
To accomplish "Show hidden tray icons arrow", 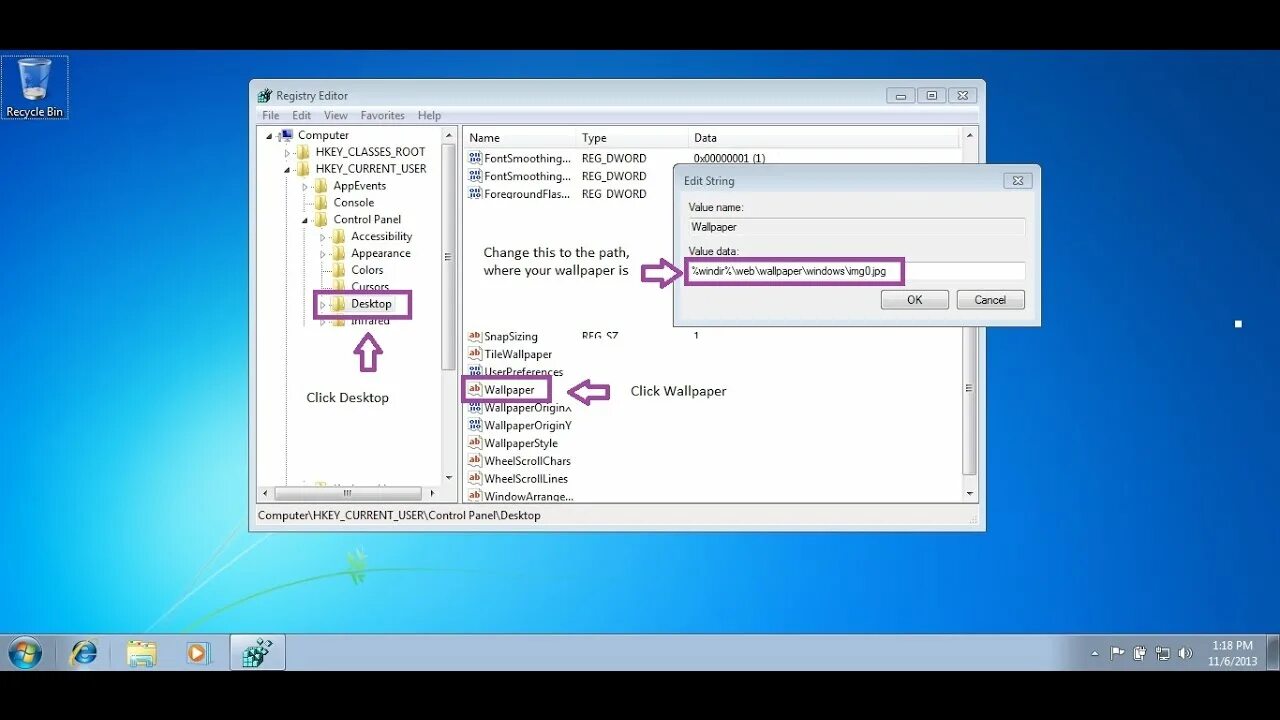I will point(1094,653).
